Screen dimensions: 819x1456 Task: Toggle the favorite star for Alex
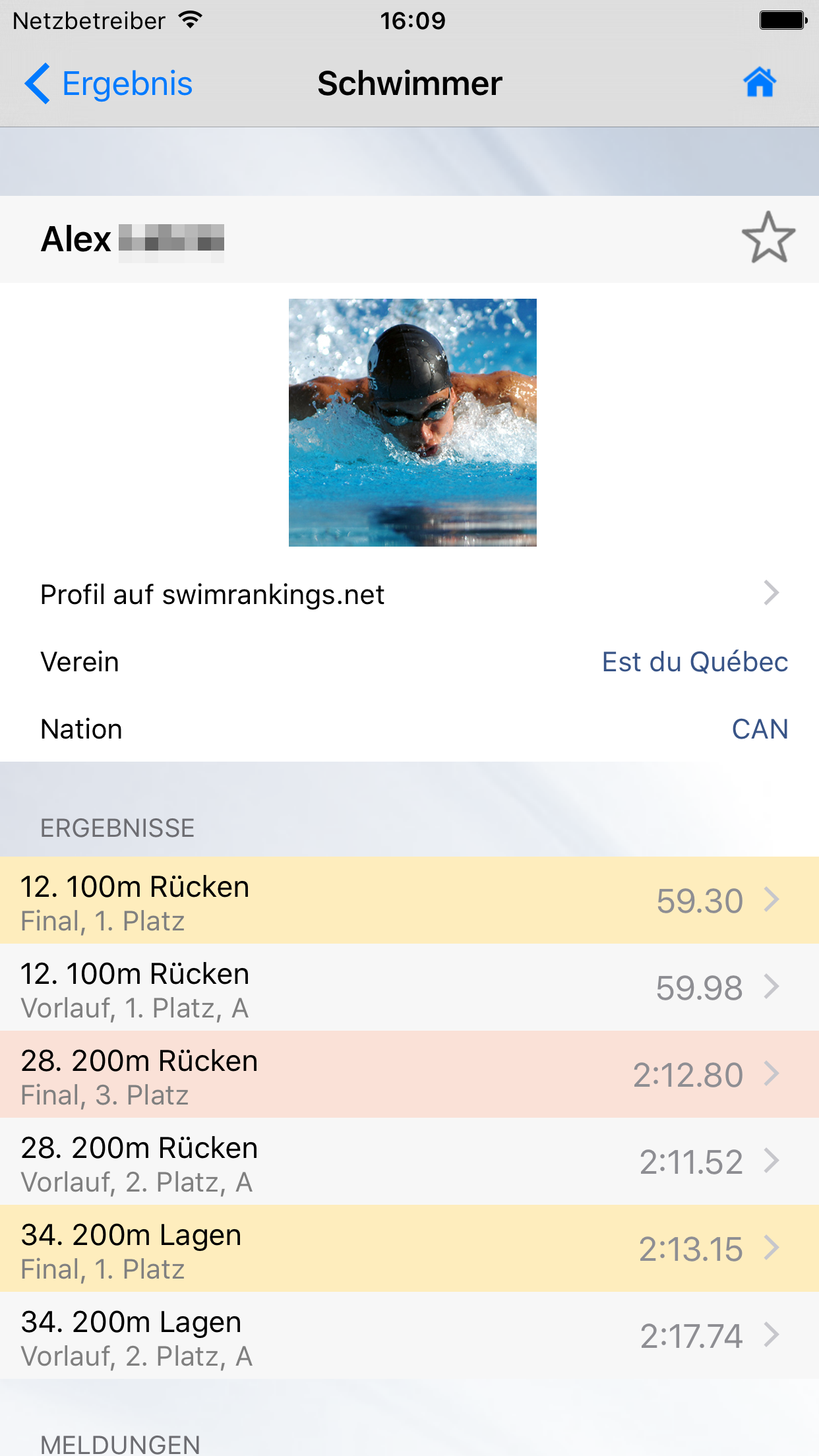[x=768, y=238]
